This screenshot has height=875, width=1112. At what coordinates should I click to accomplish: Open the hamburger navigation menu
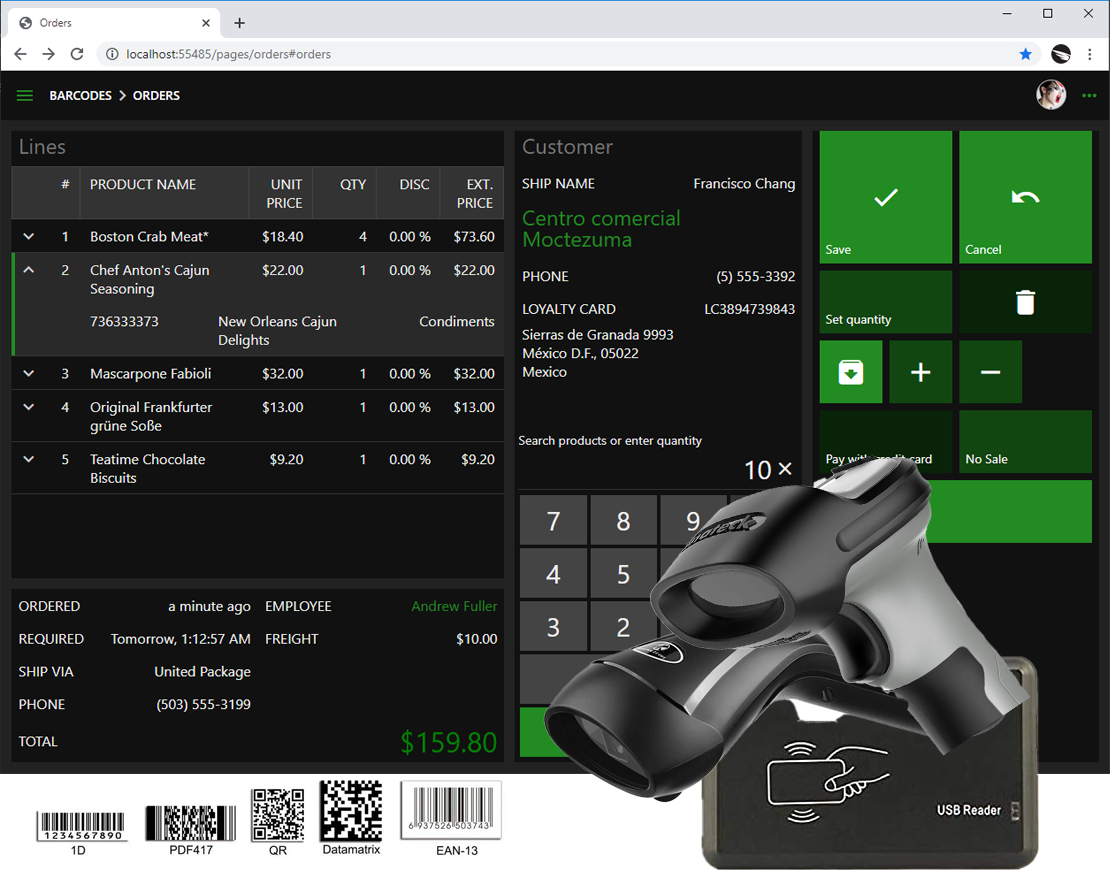pyautogui.click(x=25, y=96)
